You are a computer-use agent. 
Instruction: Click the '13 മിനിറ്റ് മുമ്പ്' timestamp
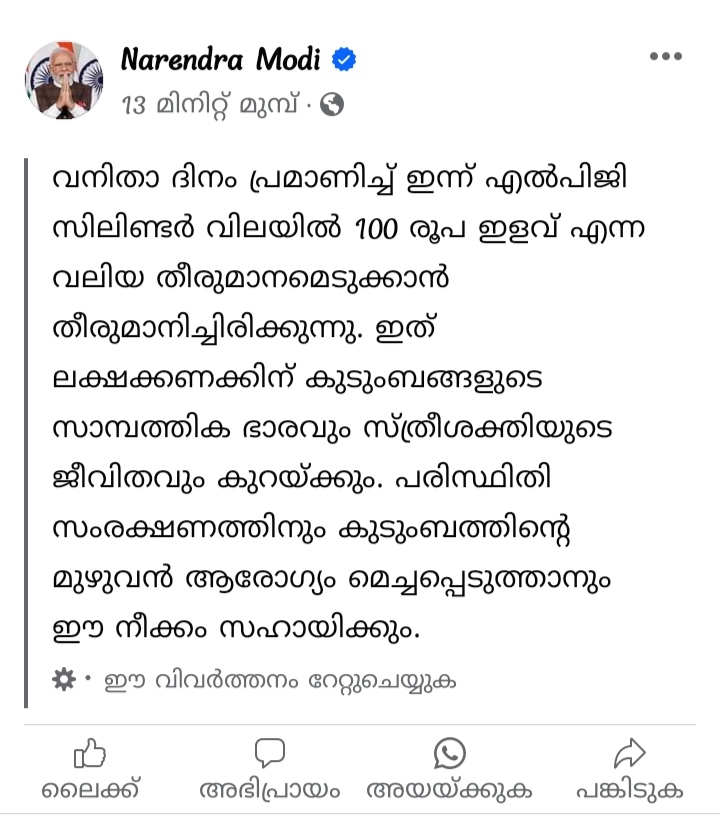tap(211, 103)
